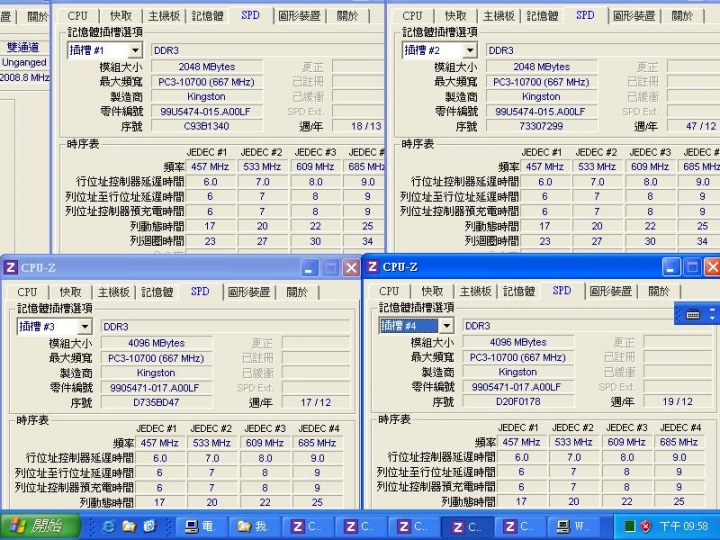Launch Internet Explorer from quick launch
The image size is (720, 540).
(x=108, y=526)
